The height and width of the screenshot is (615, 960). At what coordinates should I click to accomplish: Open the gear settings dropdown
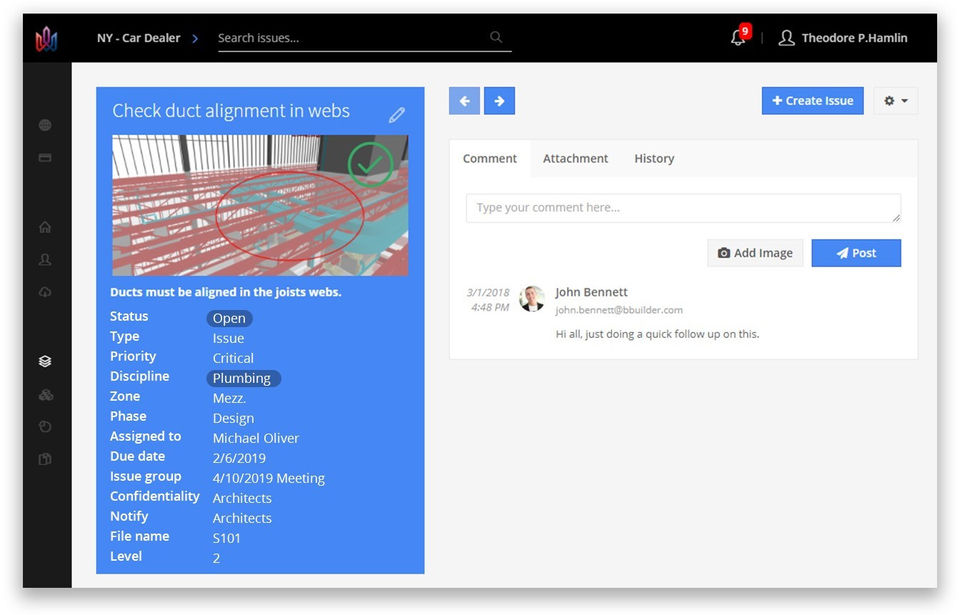(x=896, y=100)
